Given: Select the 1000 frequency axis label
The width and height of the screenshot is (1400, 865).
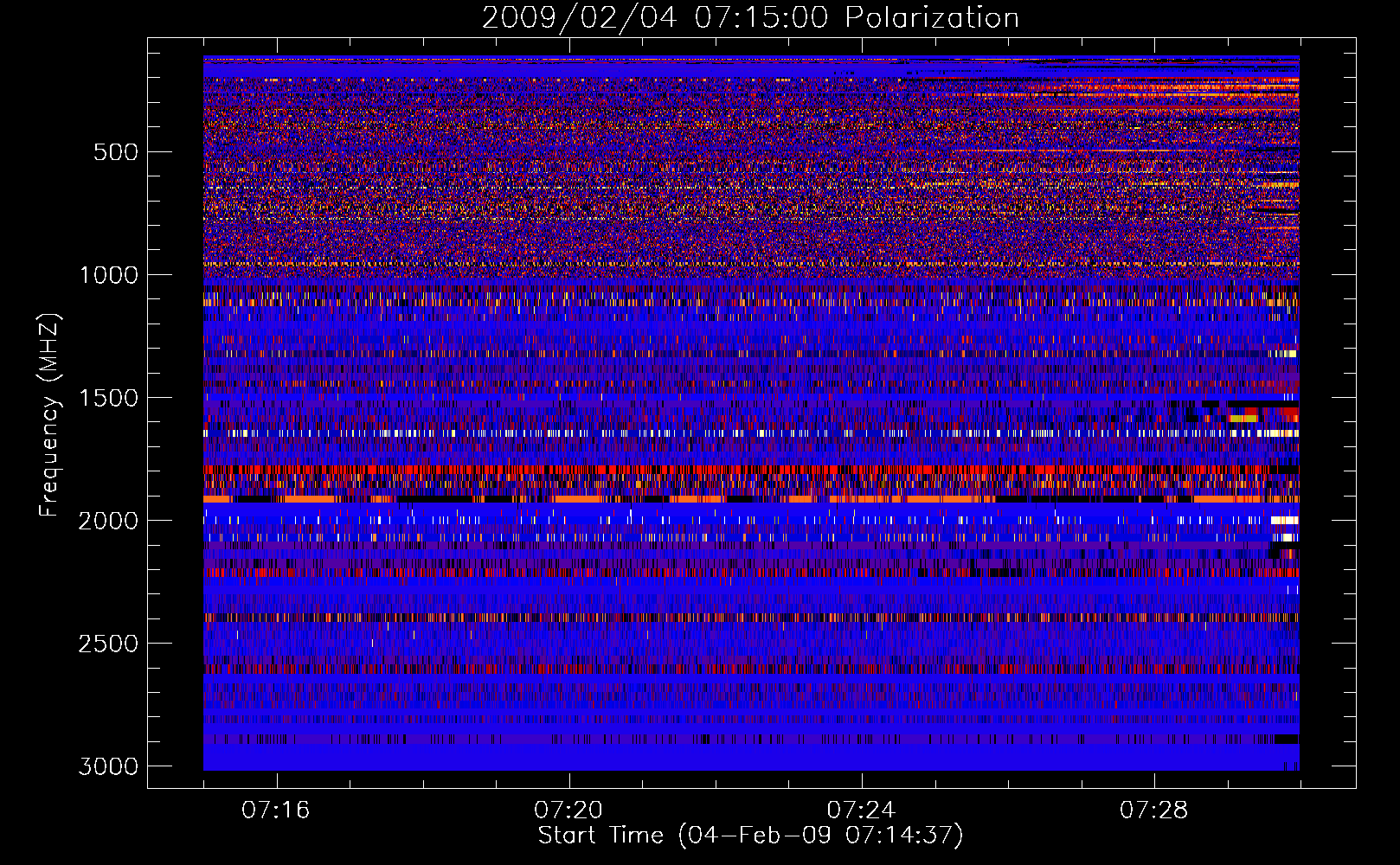Looking at the screenshot, I should tap(109, 276).
